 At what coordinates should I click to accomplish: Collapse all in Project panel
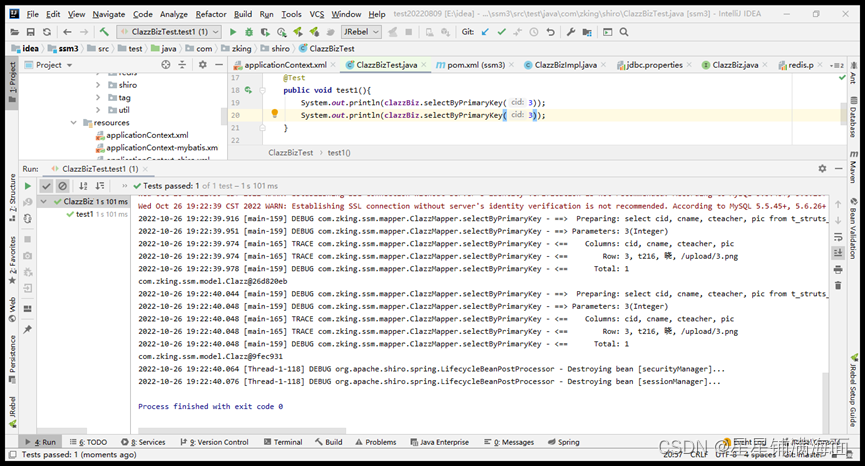[182, 65]
